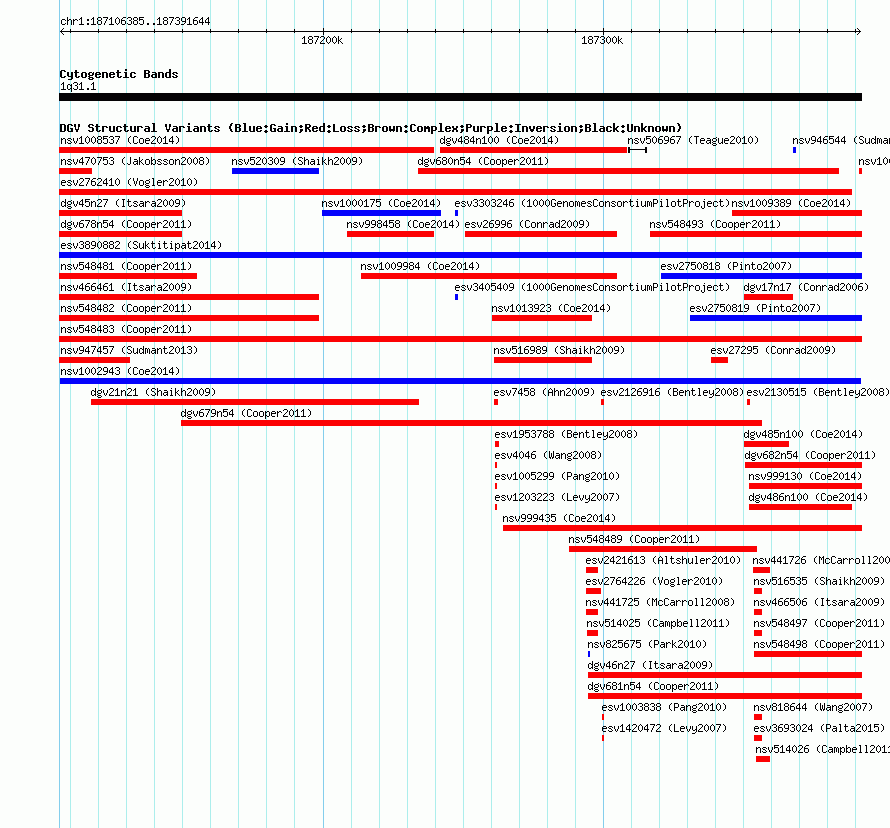890x828 pixels.
Task: Open nsv548498 (Cooper2011) variant
Action: (808, 654)
